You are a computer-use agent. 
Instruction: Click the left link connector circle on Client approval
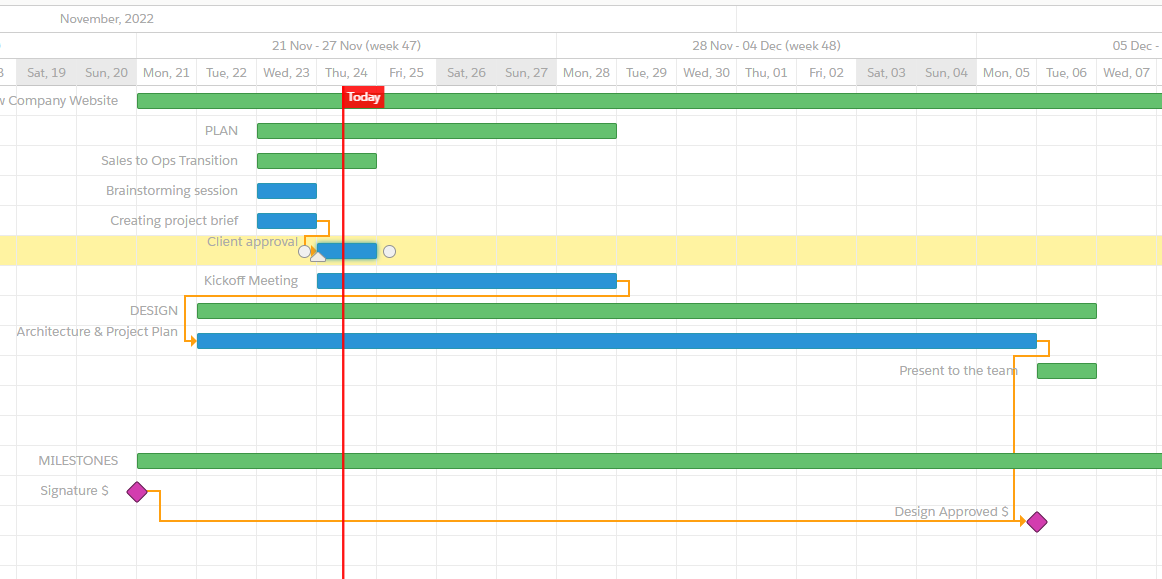coord(304,251)
